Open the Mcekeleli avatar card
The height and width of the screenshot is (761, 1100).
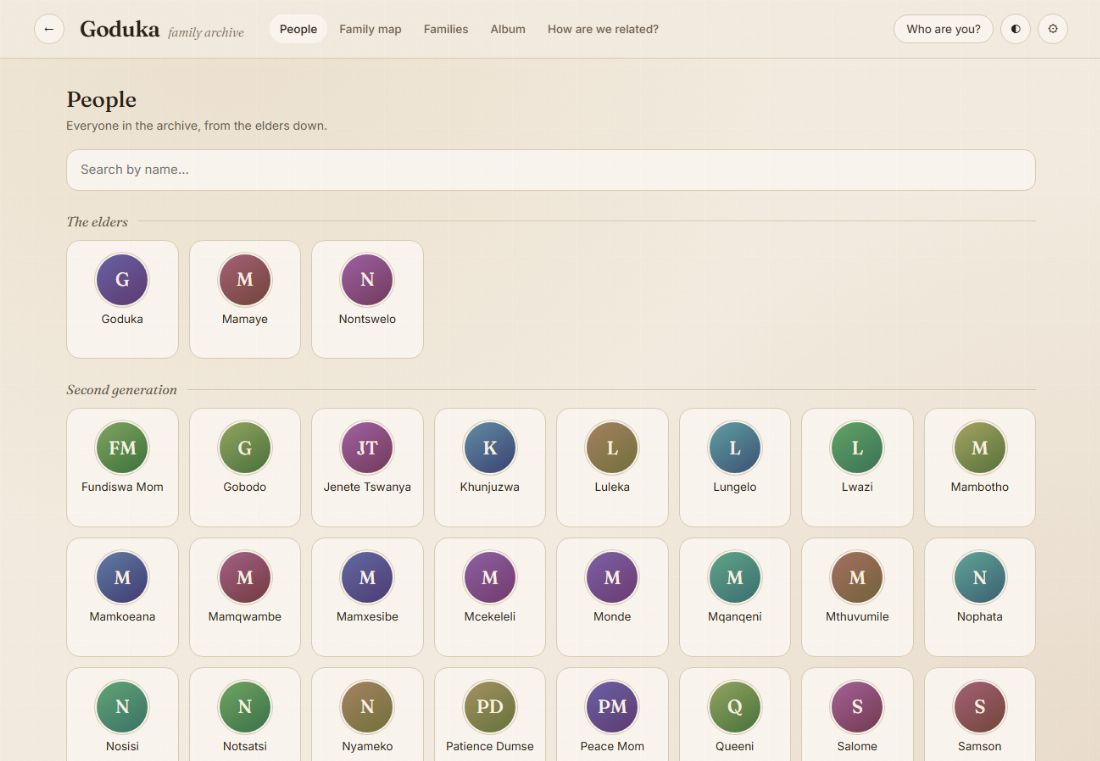pyautogui.click(x=490, y=597)
